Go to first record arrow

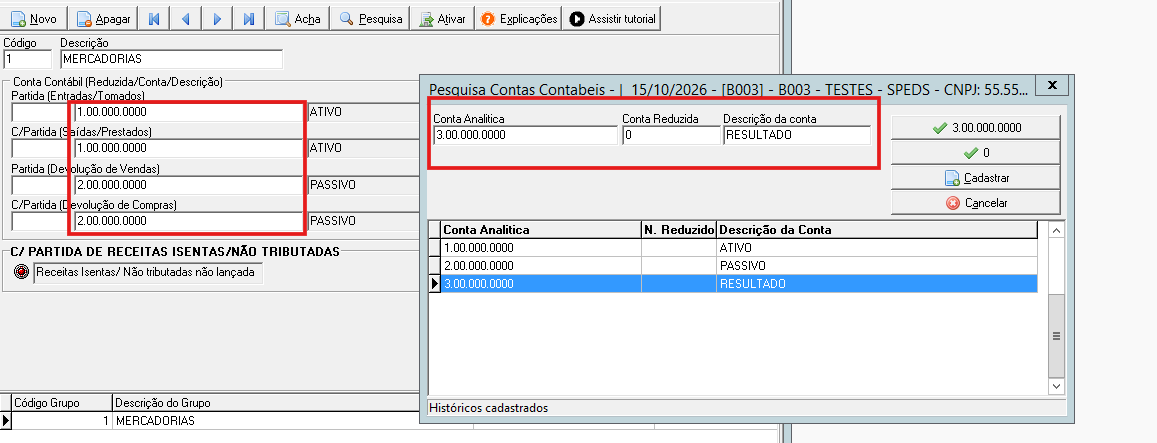tap(154, 18)
